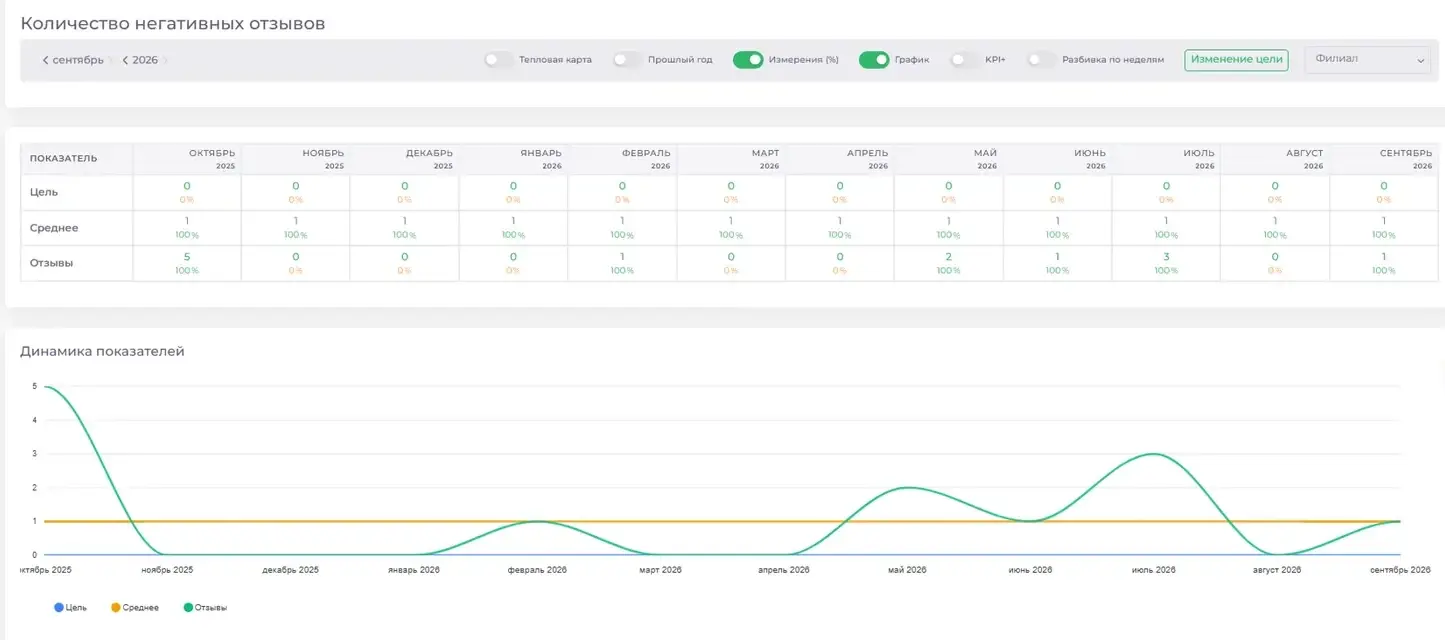Toggle the KPI+ switch
The image size is (1445, 640).
click(x=964, y=60)
